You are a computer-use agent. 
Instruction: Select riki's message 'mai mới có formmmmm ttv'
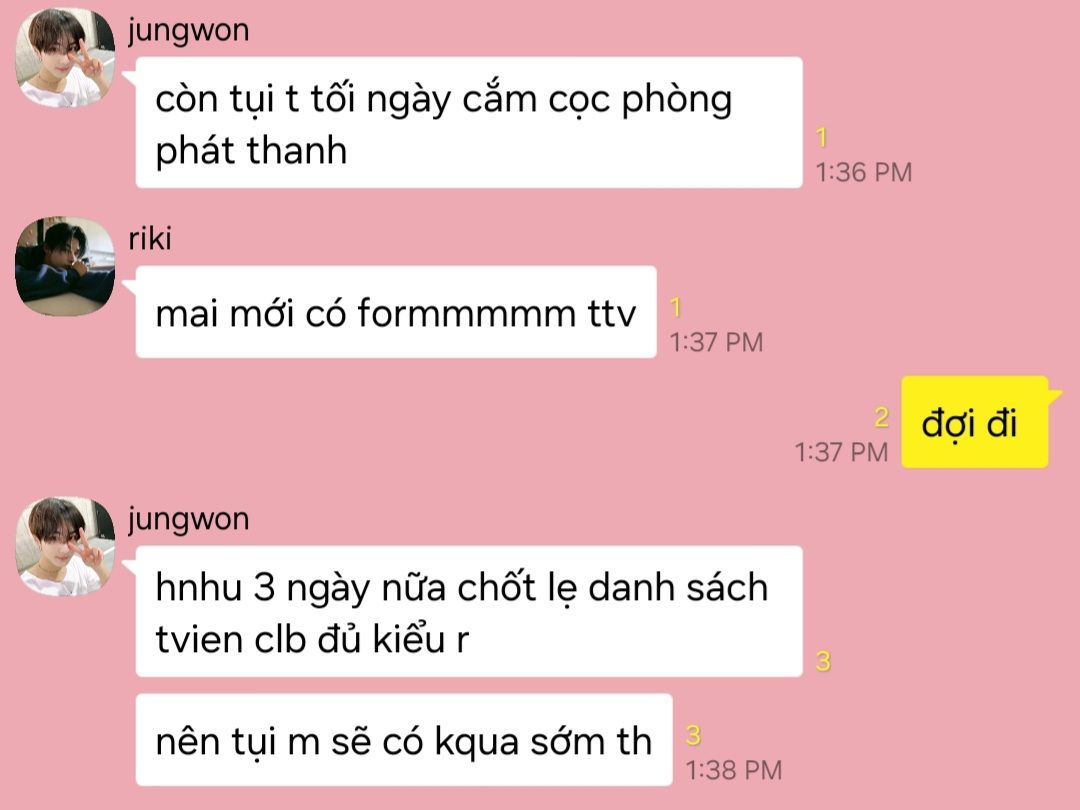[396, 312]
